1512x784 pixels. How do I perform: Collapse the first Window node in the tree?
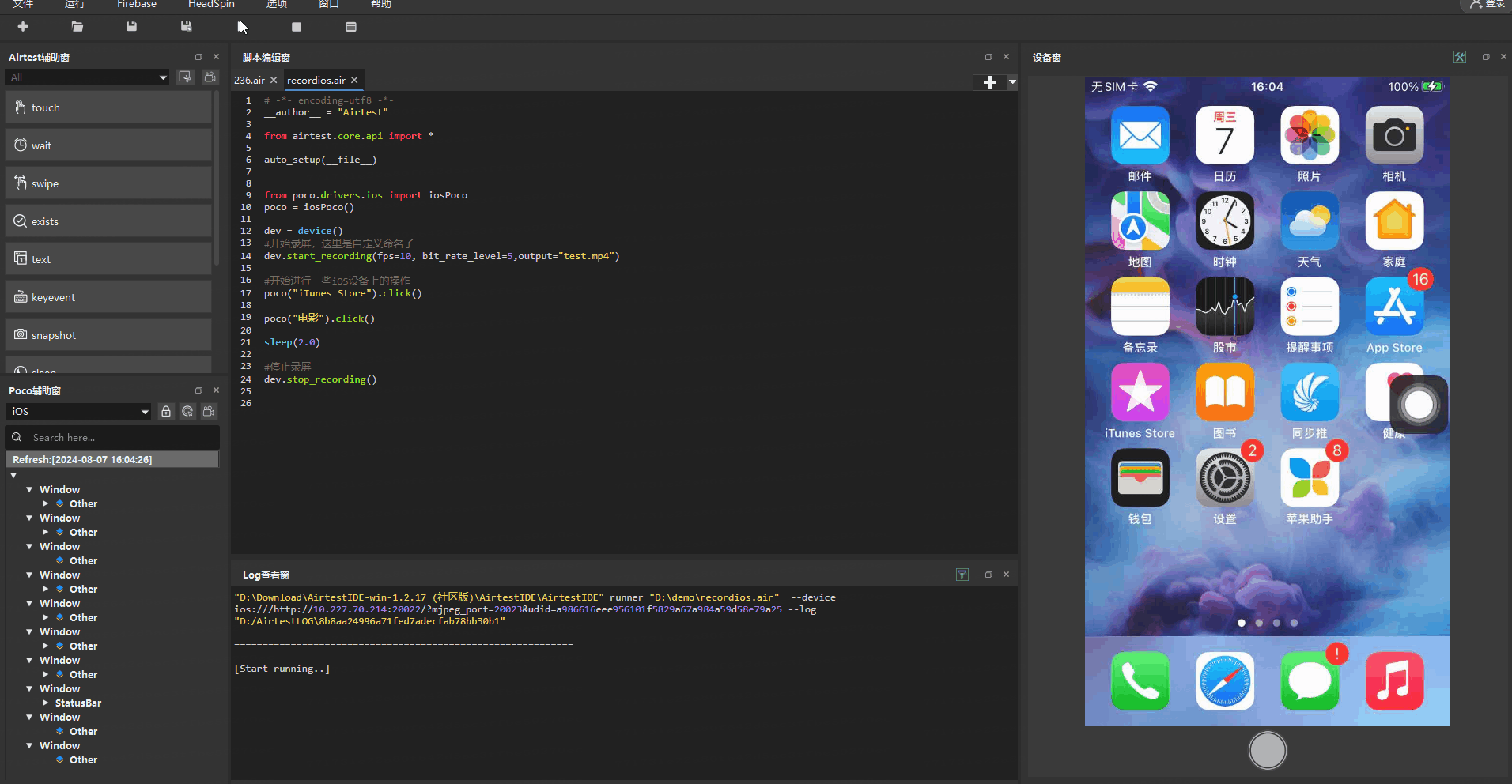[31, 489]
